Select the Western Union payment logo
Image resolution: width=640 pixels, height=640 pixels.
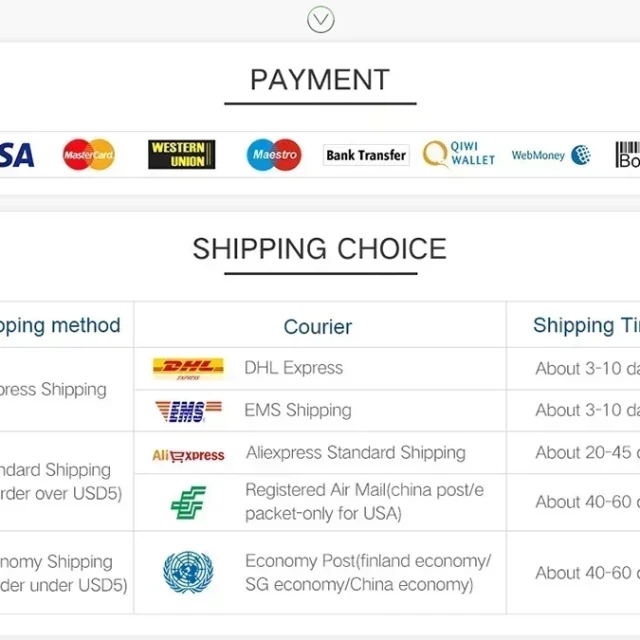(x=182, y=155)
